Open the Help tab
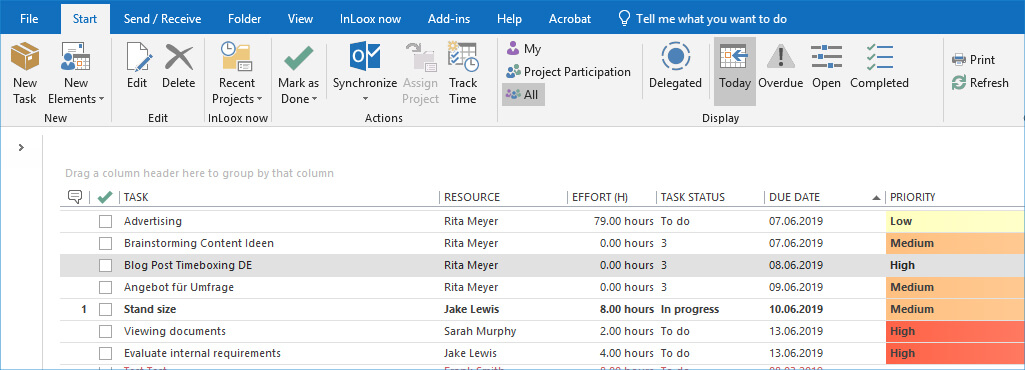The height and width of the screenshot is (370, 1025). coord(509,18)
